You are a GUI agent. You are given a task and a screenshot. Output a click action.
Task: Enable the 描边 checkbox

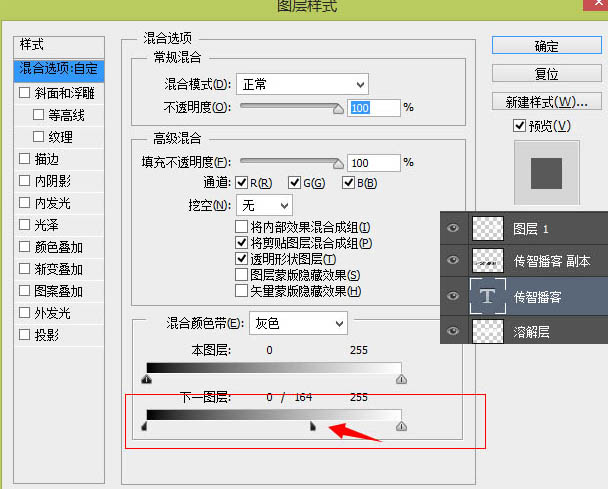point(24,159)
